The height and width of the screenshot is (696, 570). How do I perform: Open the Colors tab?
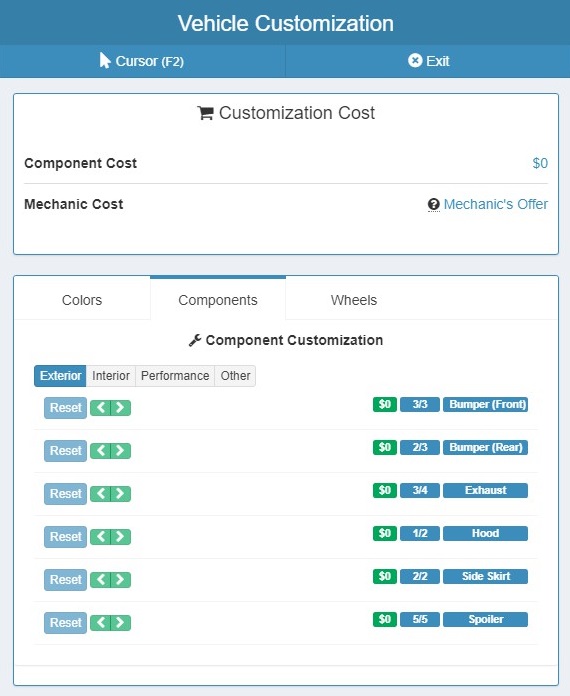82,300
